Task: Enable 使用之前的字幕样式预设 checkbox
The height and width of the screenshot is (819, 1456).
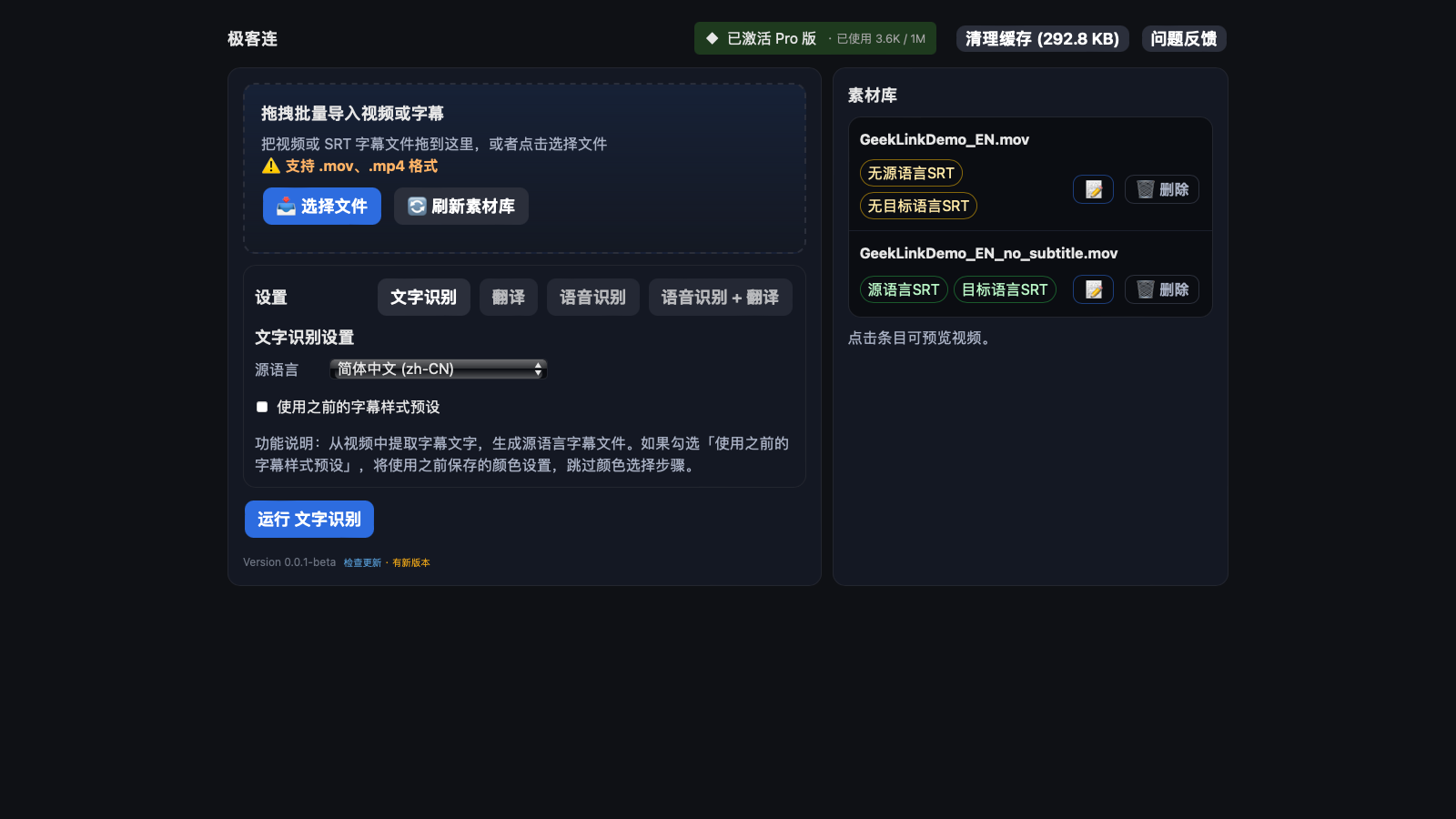Action: click(262, 407)
